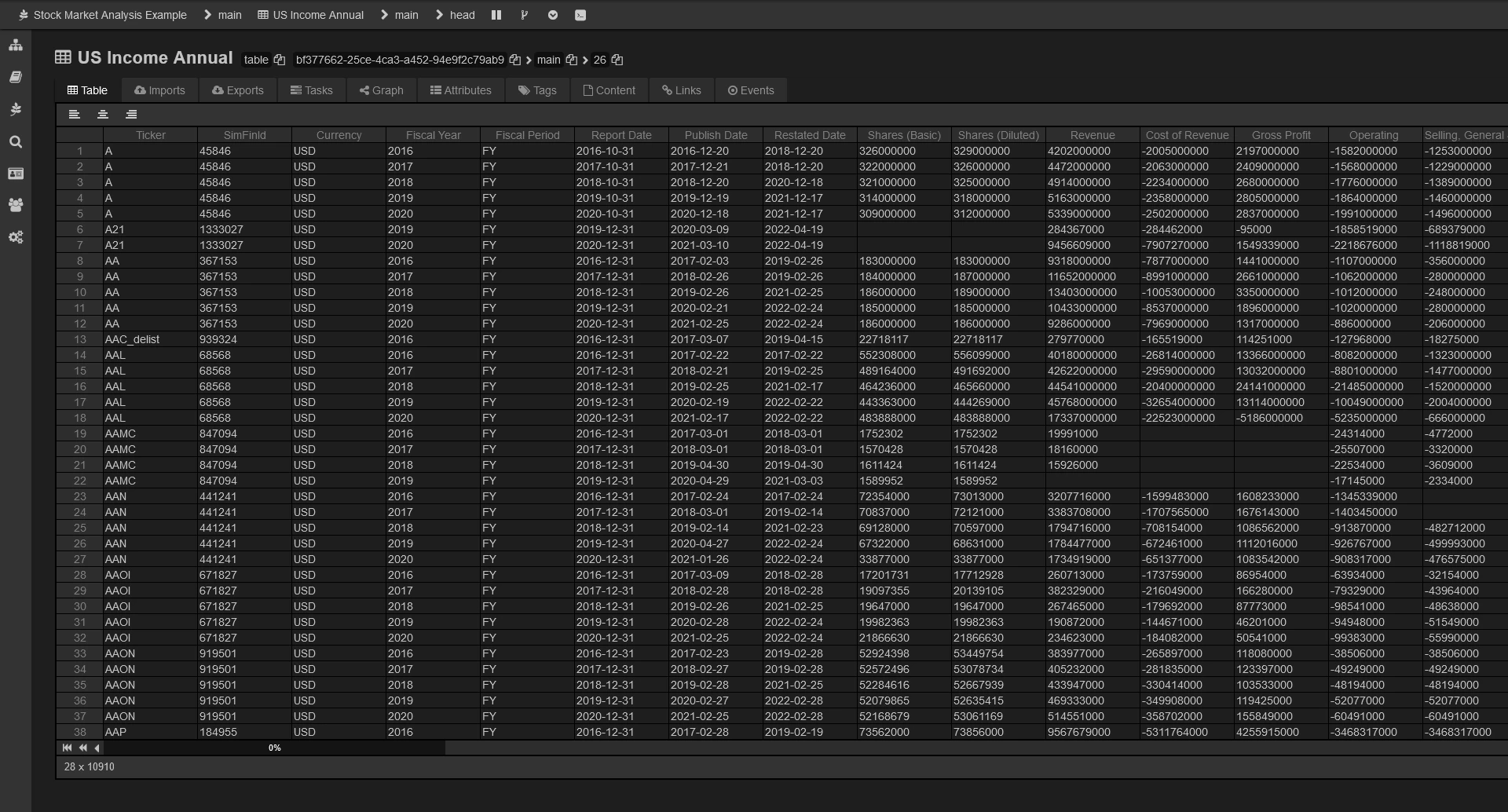Open search from the sidebar magnifier

click(x=16, y=141)
